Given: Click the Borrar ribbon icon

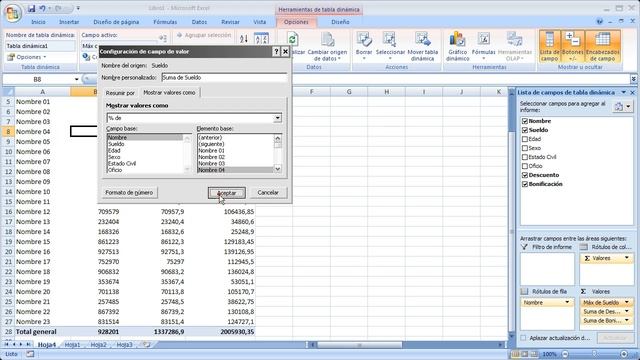Looking at the screenshot, I should [364, 47].
